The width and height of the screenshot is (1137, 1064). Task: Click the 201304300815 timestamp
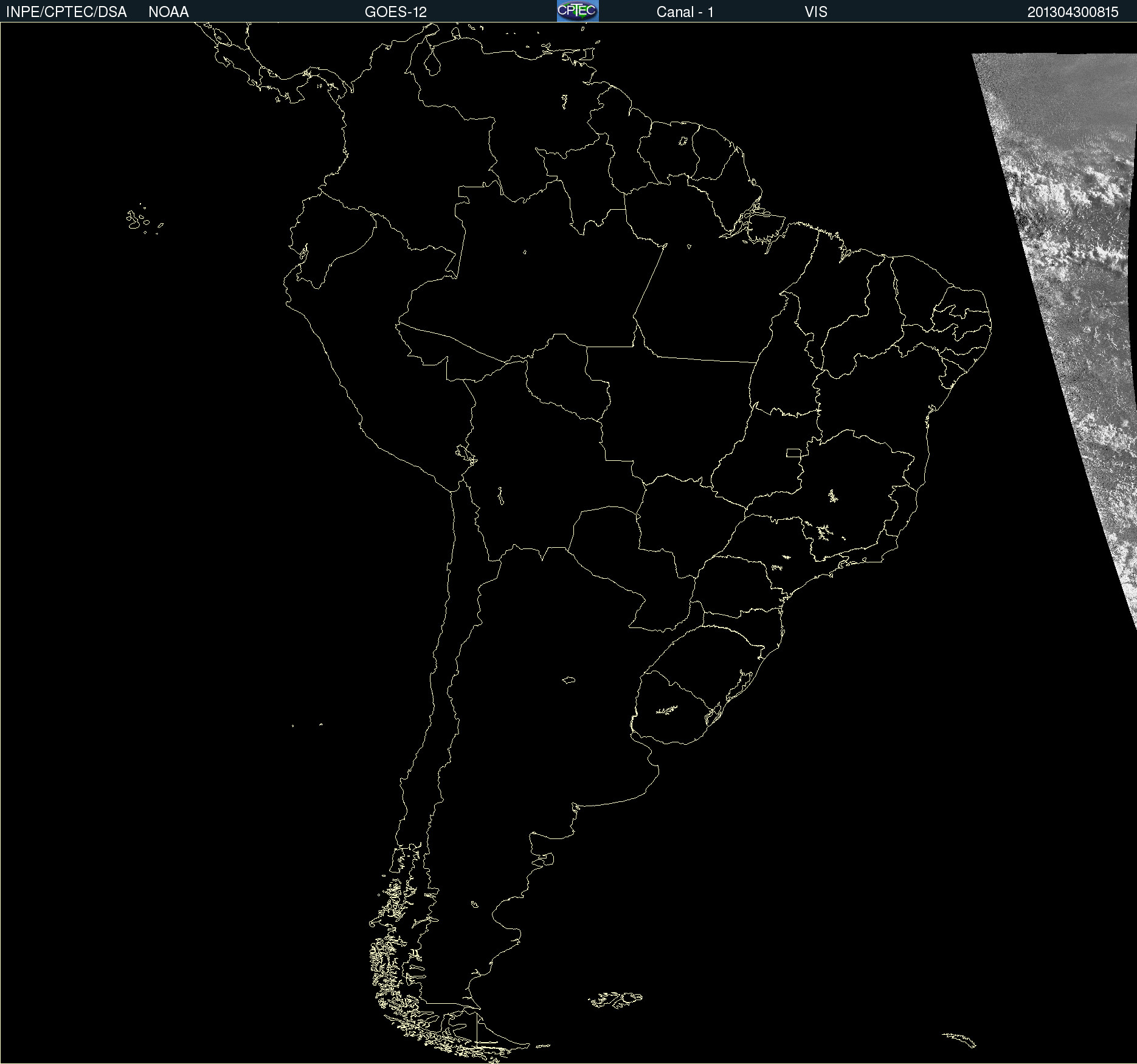pos(1073,12)
